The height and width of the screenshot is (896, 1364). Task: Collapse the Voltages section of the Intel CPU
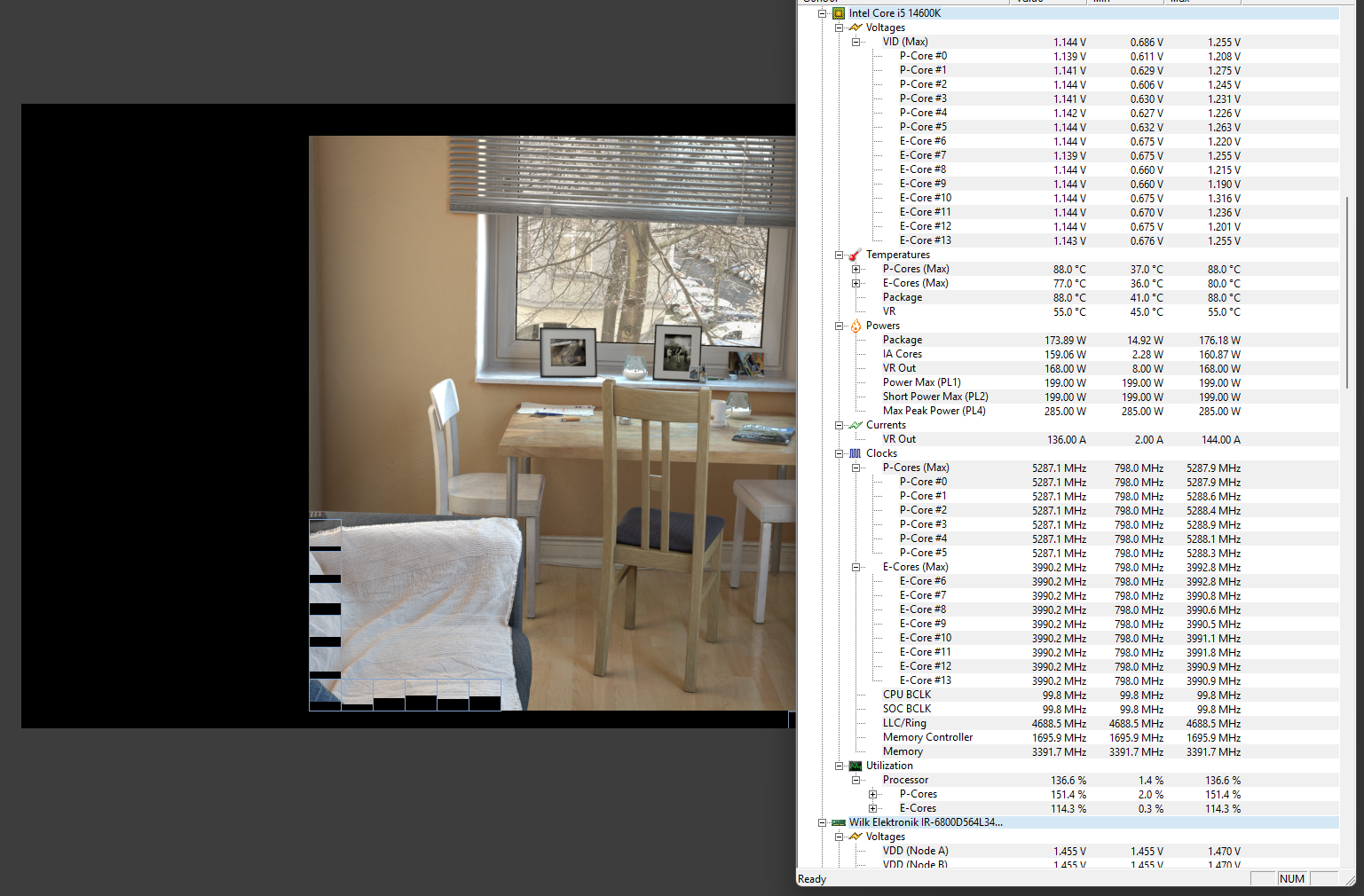pyautogui.click(x=840, y=28)
